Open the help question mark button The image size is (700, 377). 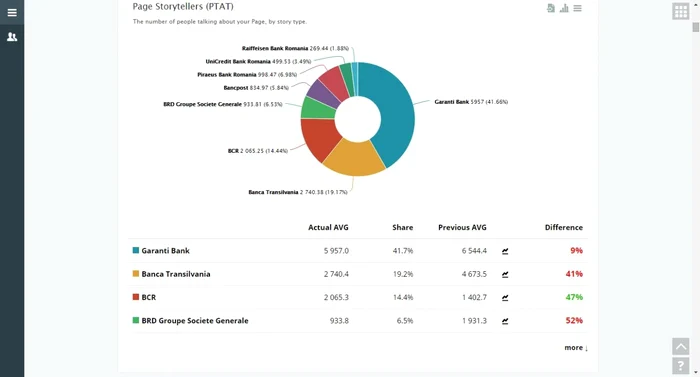coord(681,366)
